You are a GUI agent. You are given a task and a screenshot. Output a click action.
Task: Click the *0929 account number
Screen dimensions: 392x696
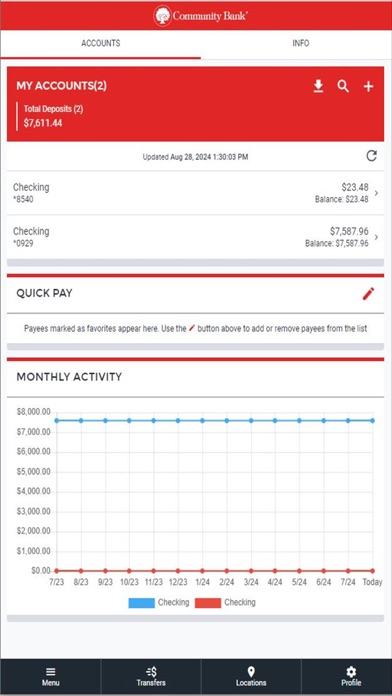(23, 244)
